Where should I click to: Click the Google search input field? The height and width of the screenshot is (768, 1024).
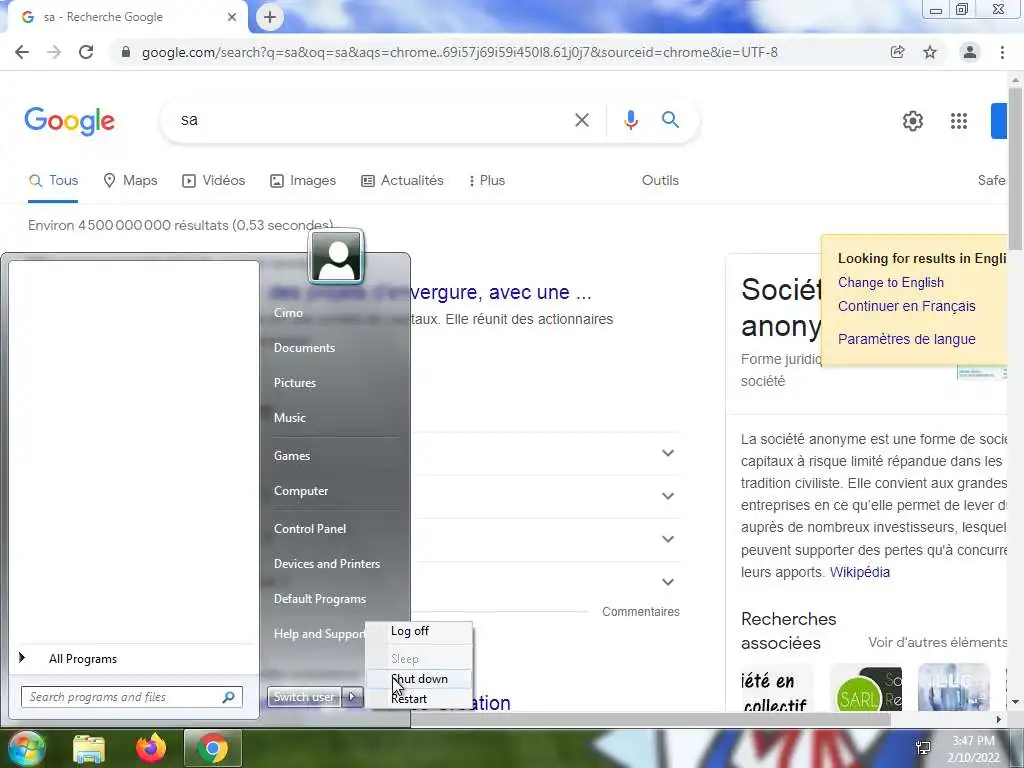tap(372, 120)
